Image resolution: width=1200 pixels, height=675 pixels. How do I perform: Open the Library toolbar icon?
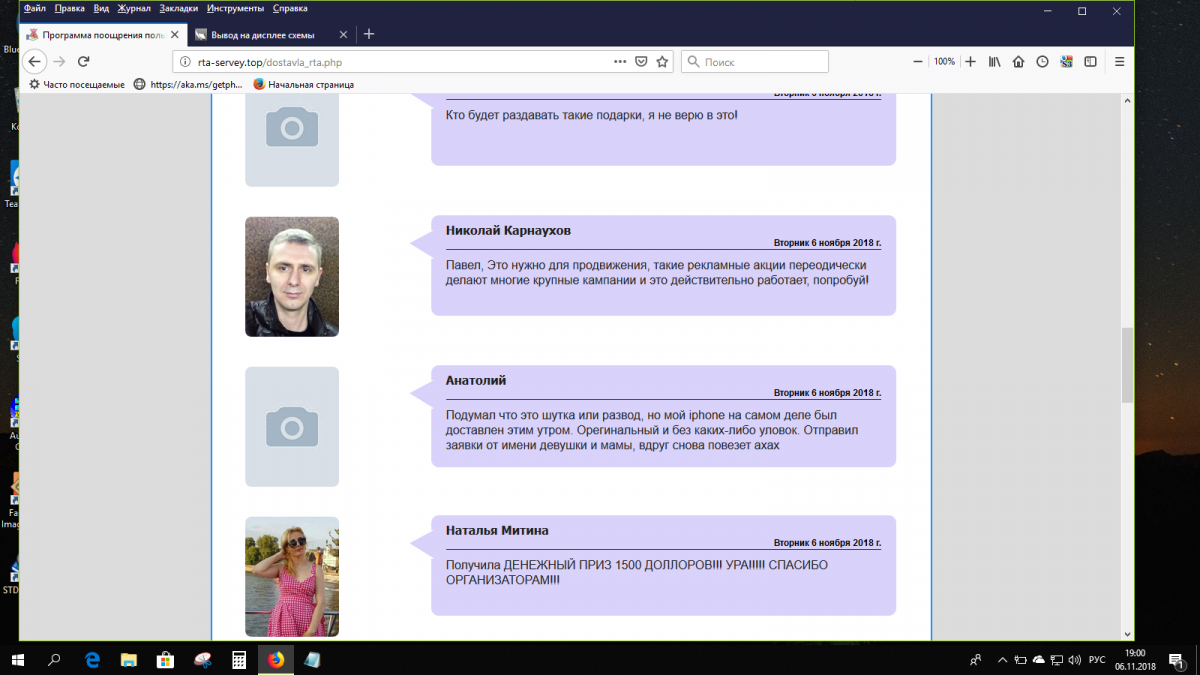tap(995, 62)
